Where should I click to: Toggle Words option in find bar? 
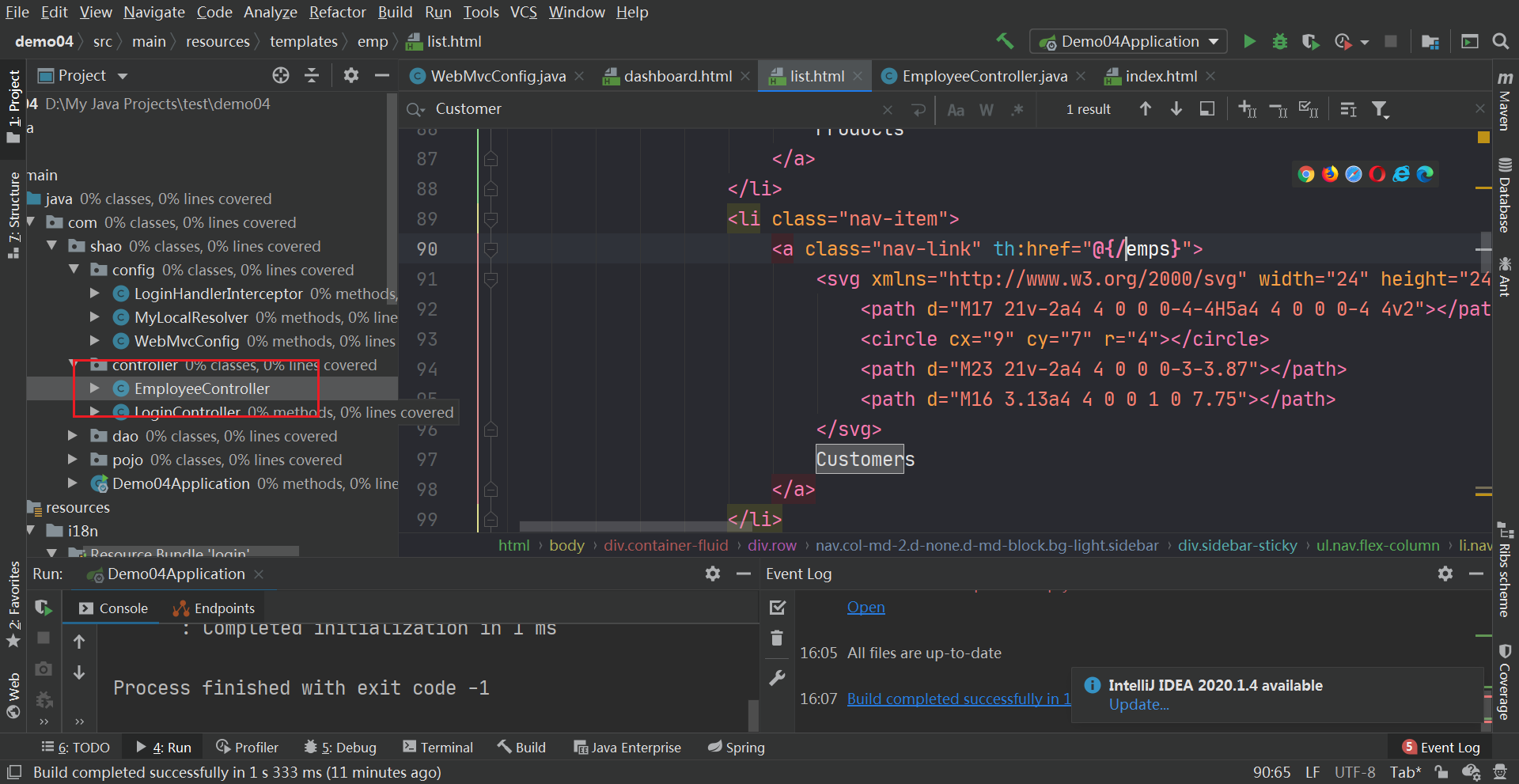click(x=986, y=110)
